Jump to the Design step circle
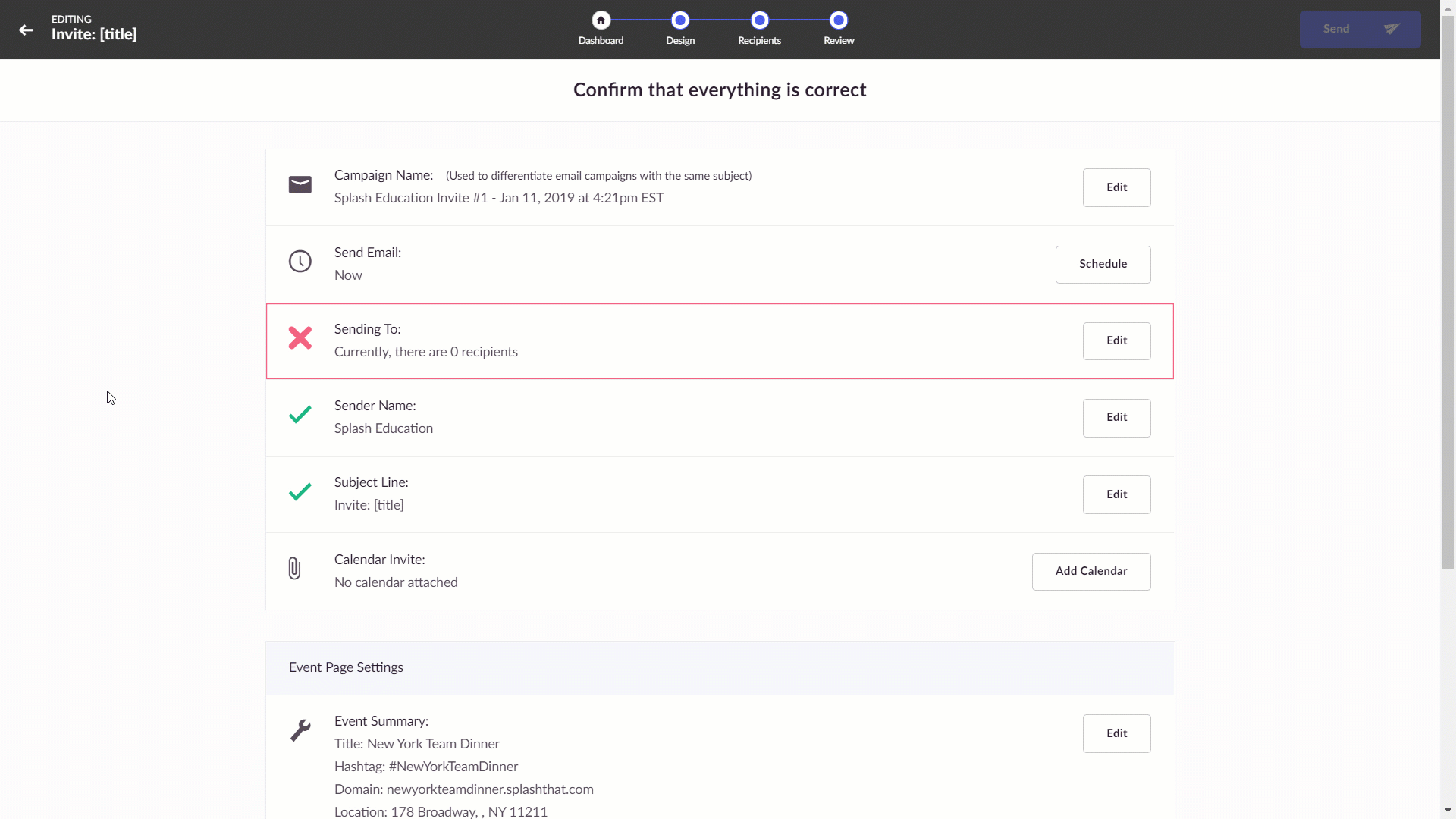This screenshot has height=819, width=1456. [680, 20]
